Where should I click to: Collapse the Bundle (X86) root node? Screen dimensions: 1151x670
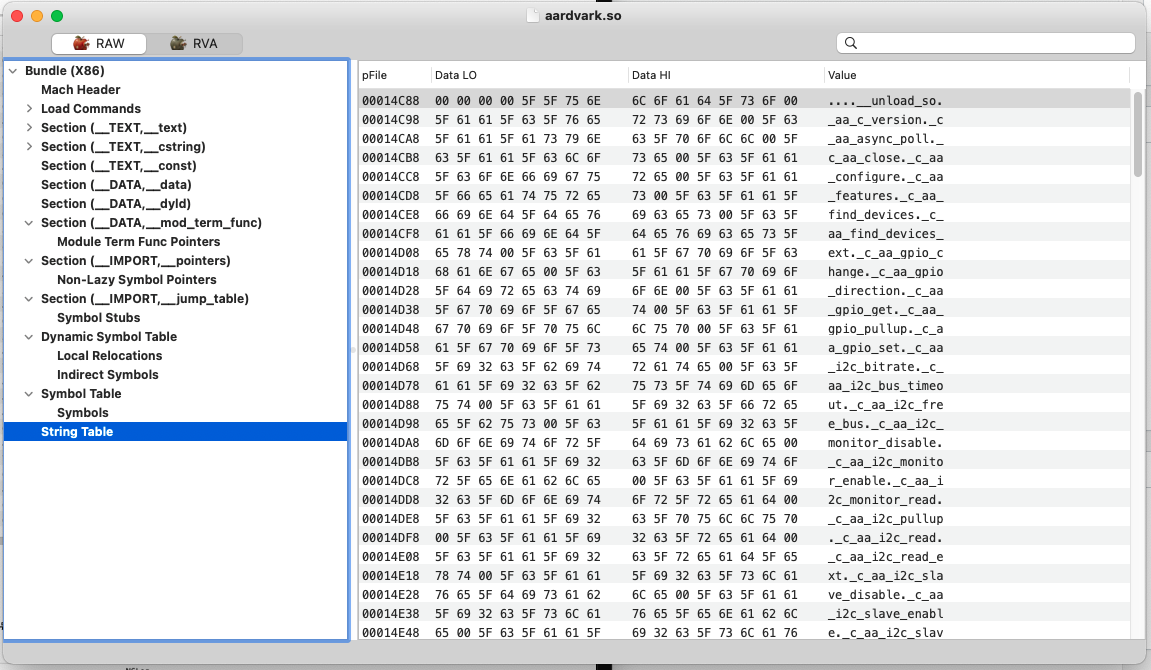coord(13,71)
